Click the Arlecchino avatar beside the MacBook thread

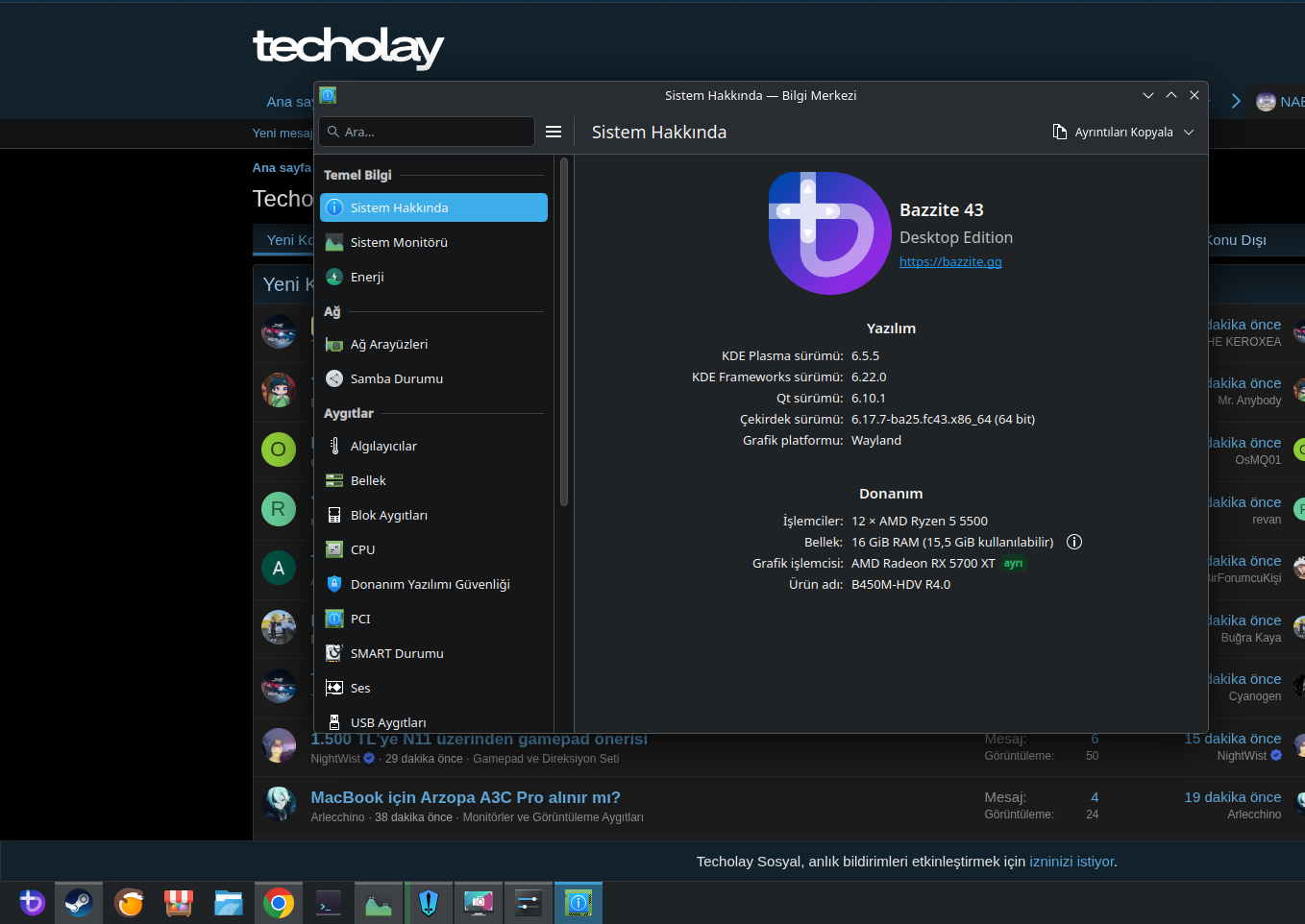(x=279, y=804)
